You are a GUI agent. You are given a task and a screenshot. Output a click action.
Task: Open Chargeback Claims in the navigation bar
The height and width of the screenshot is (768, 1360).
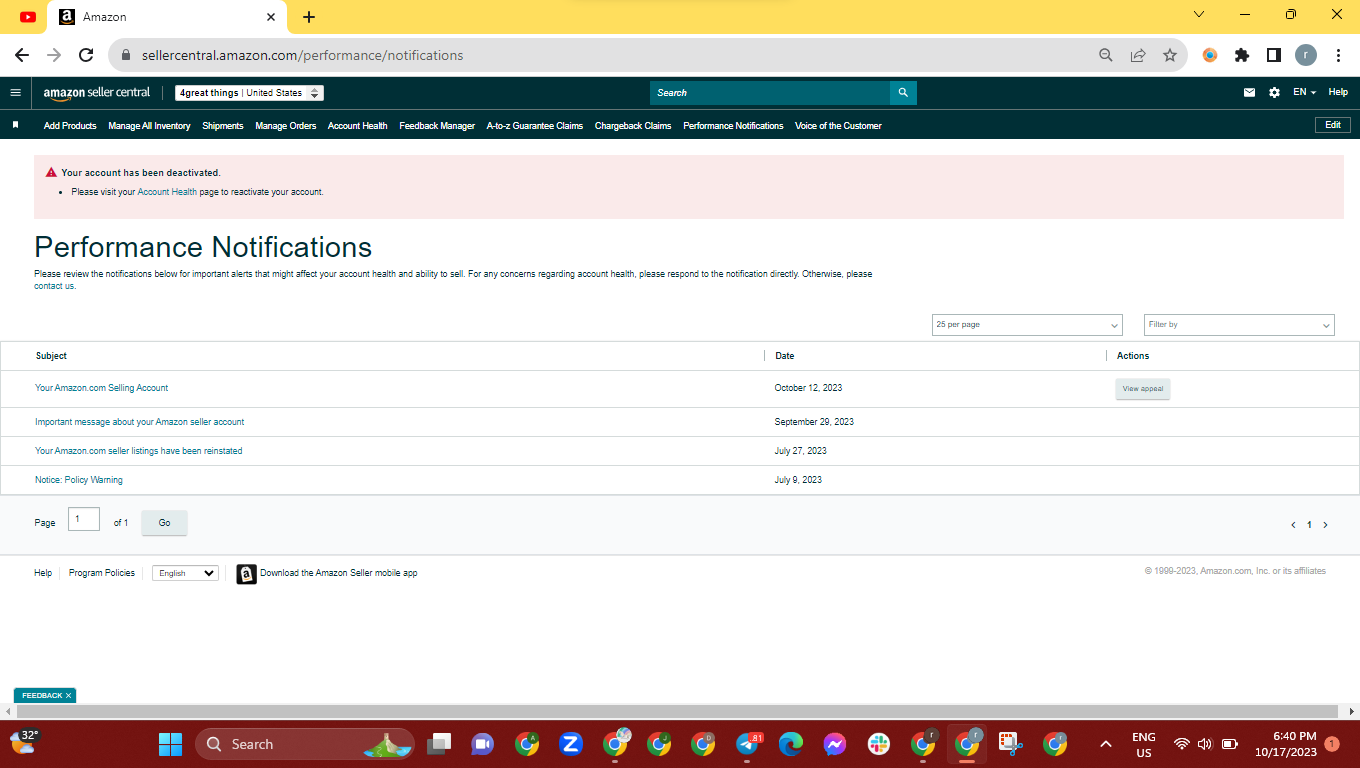pos(633,126)
